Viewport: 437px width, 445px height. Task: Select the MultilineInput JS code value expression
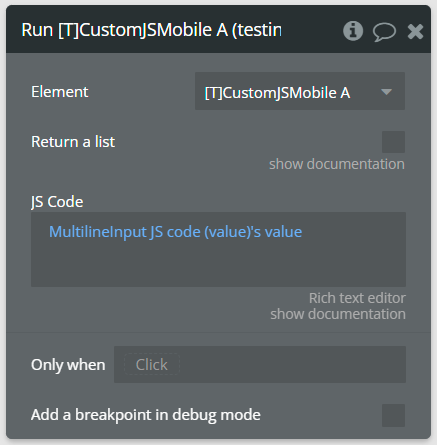[175, 232]
